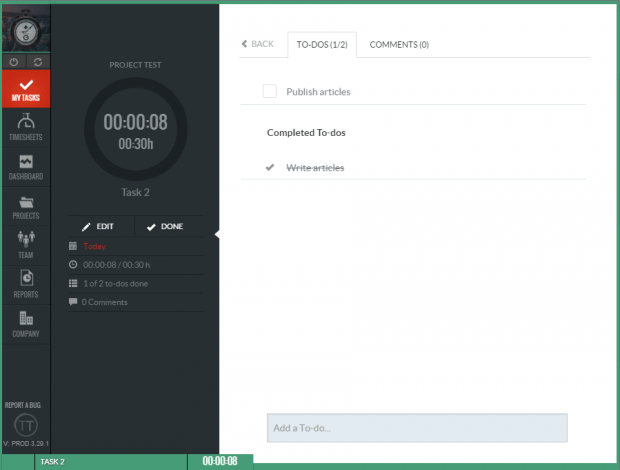Click the Report a Bug label

coord(23,405)
